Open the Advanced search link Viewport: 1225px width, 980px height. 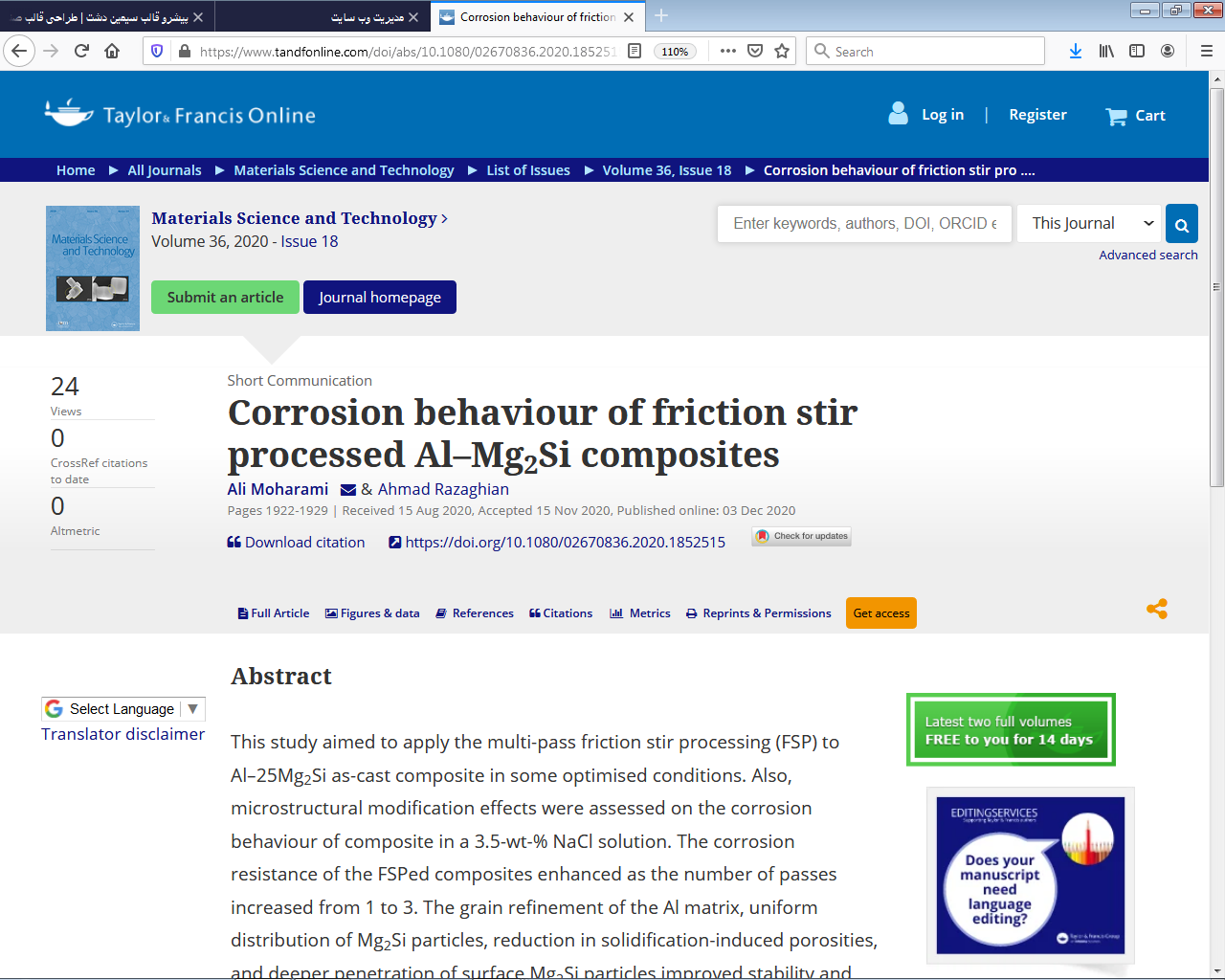pos(1148,256)
